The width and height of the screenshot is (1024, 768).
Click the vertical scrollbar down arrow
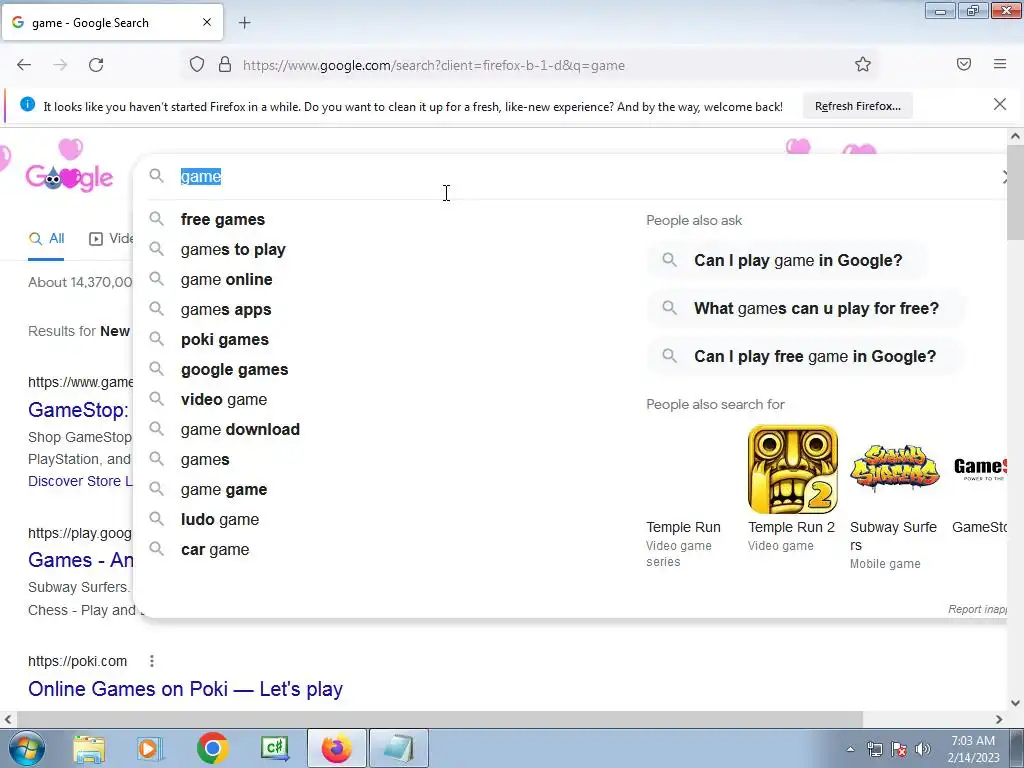point(1015,703)
